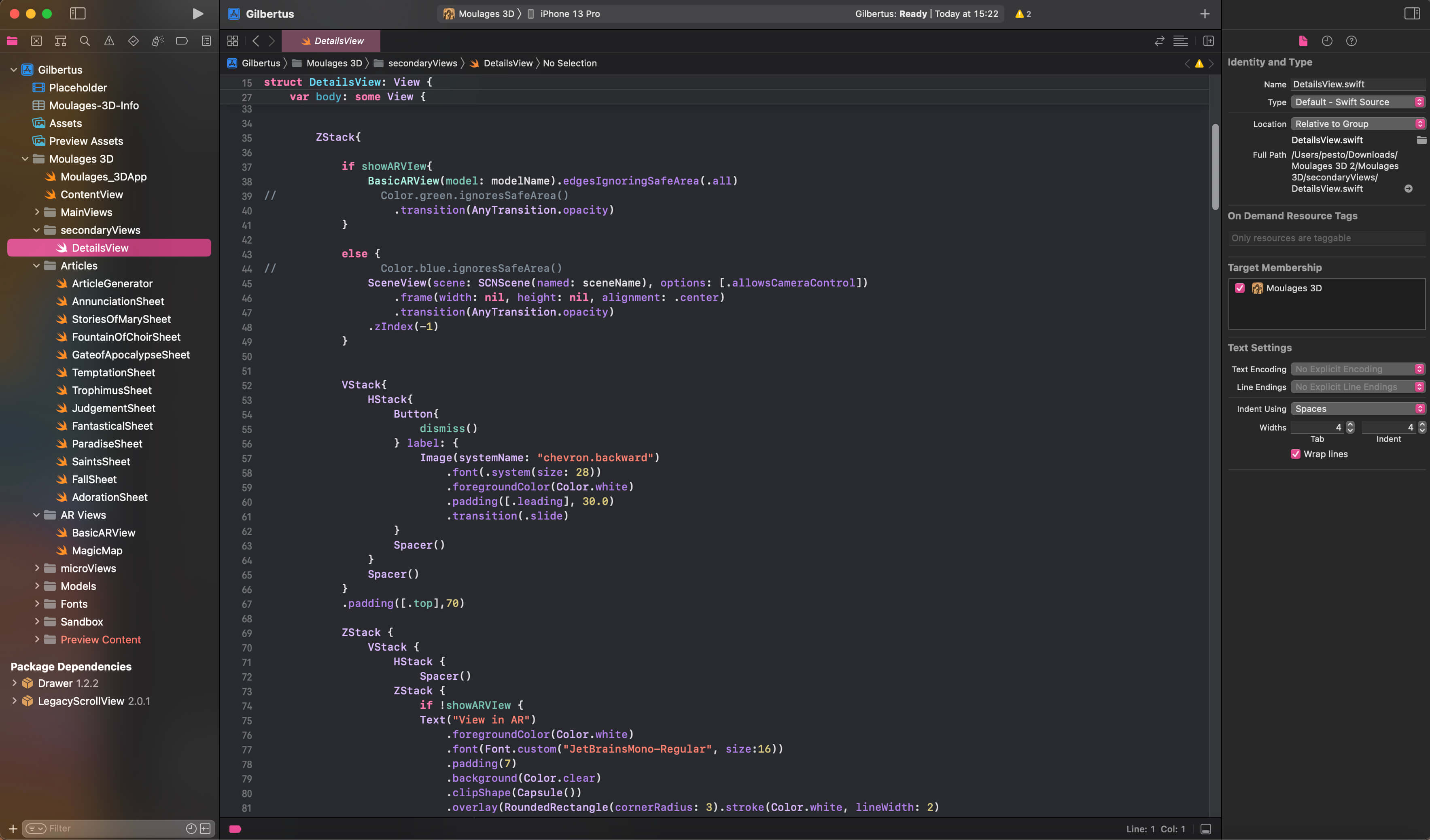The width and height of the screenshot is (1430, 840).
Task: Expand the Articles folder in navigator
Action: 36,266
